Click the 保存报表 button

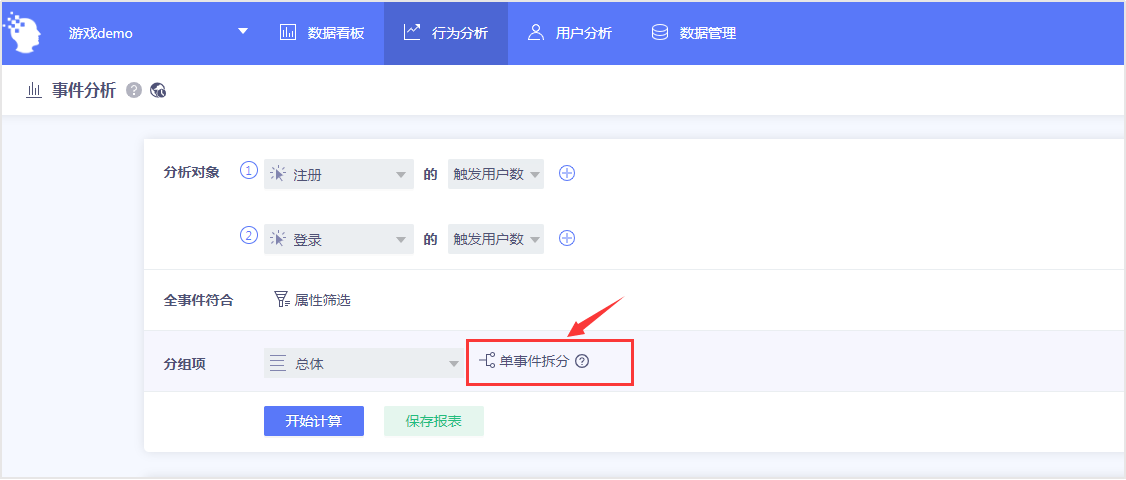(x=434, y=421)
